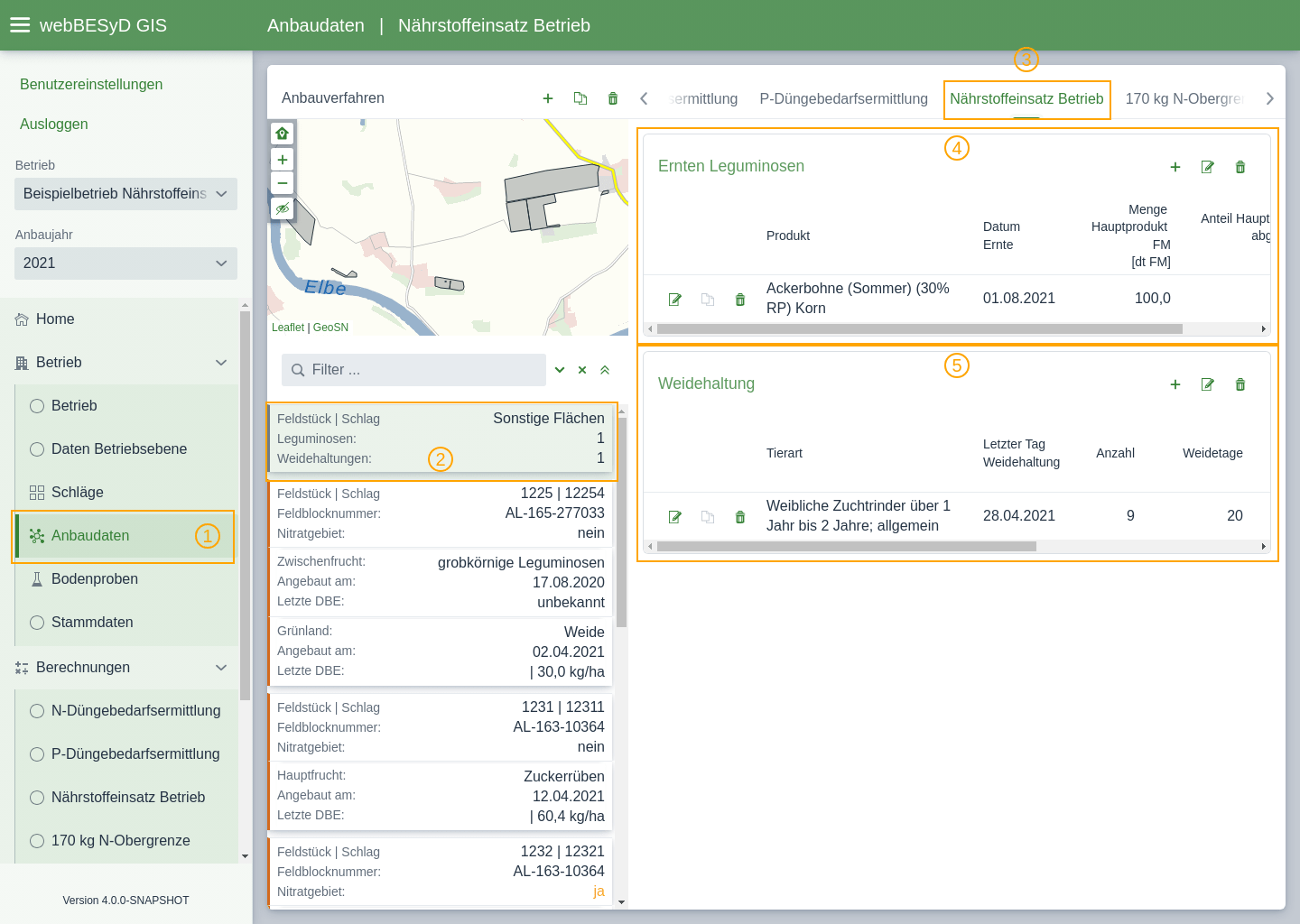Viewport: 1300px width, 924px height.
Task: Edit the Ackerbohne row
Action: click(675, 300)
